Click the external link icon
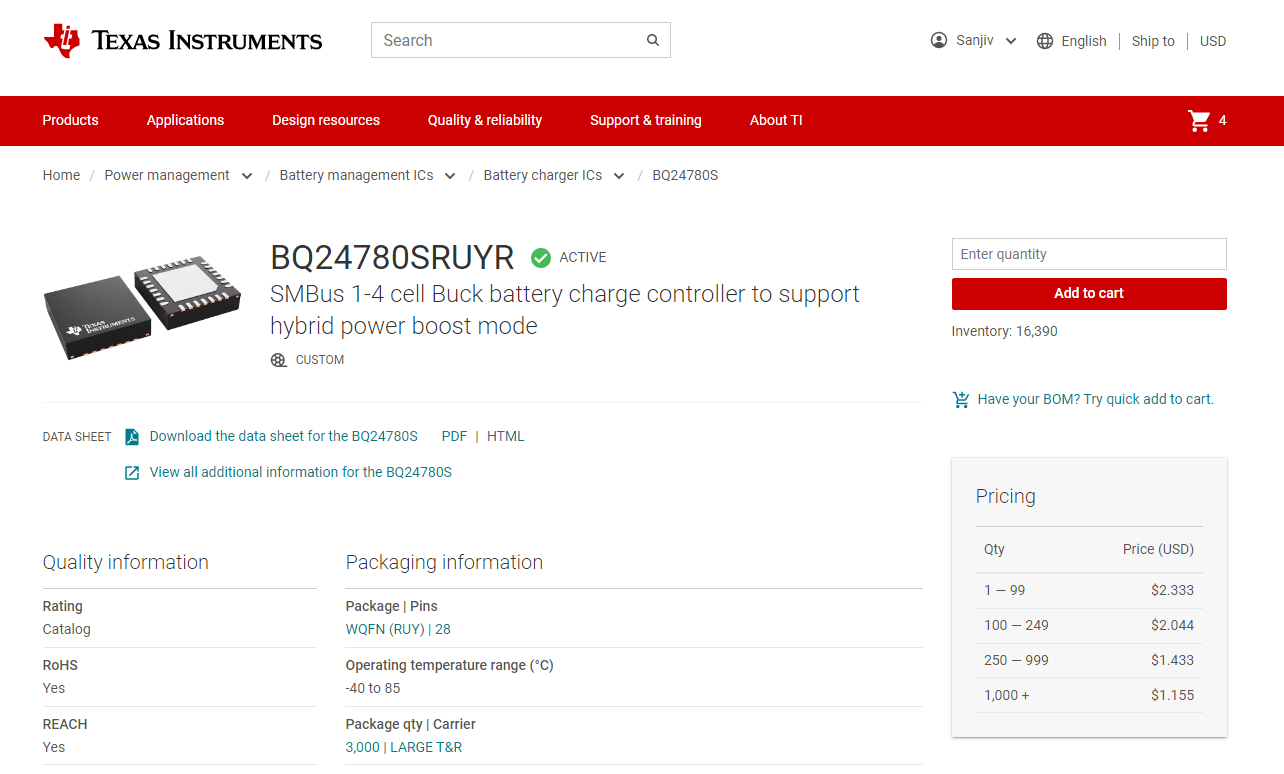1284x774 pixels. pyautogui.click(x=132, y=472)
